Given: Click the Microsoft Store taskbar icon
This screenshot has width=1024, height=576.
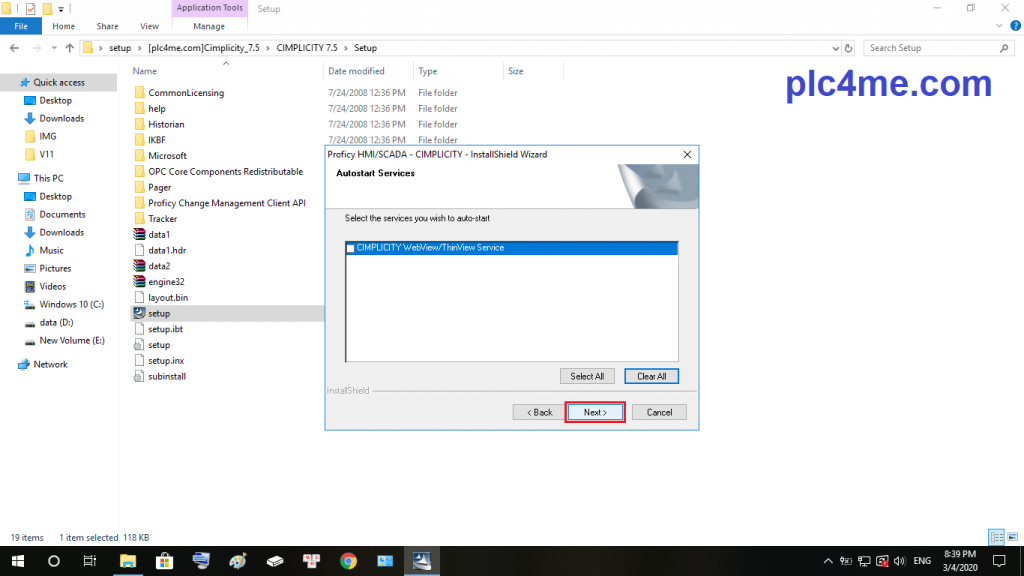Looking at the screenshot, I should click(164, 561).
